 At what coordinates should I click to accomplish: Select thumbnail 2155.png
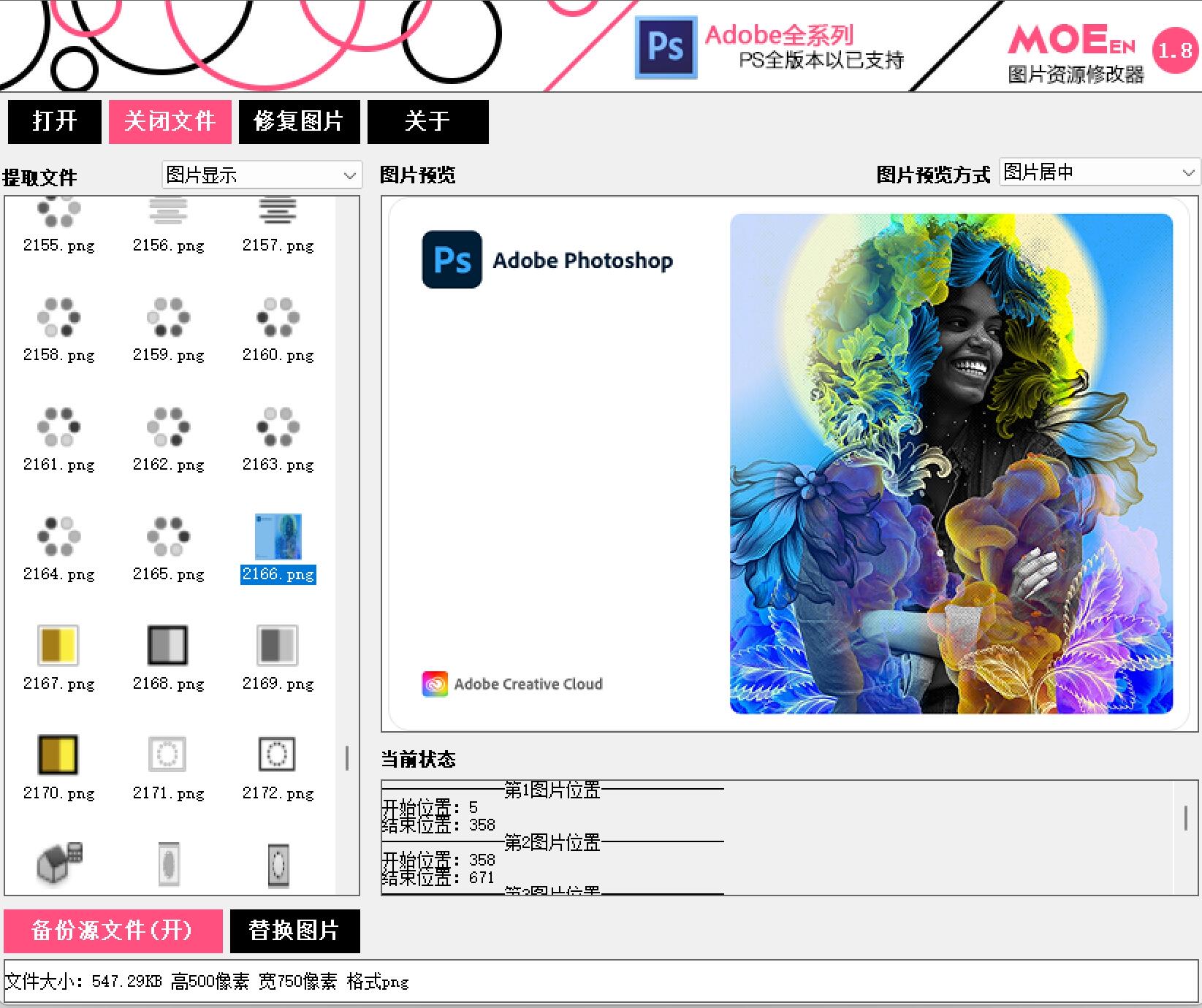tap(59, 226)
